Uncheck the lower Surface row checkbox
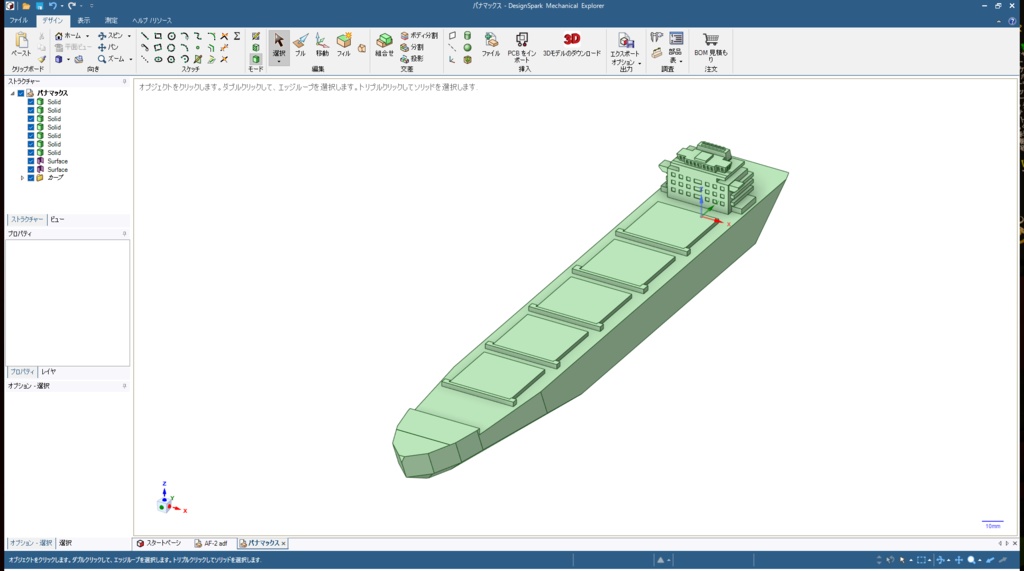Viewport: 1024px width, 571px height. pyautogui.click(x=31, y=169)
